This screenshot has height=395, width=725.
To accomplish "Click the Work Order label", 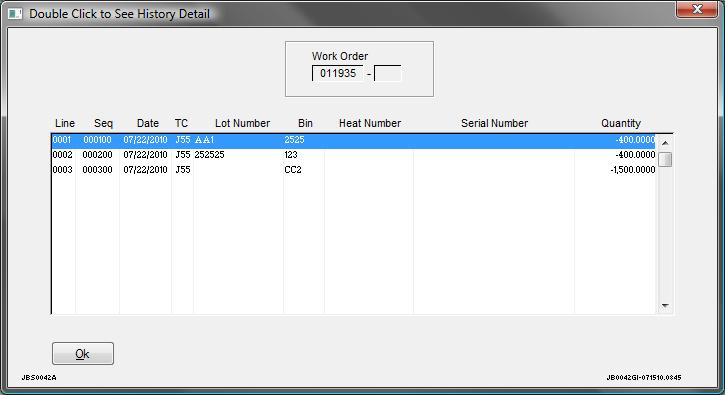I will [x=340, y=56].
